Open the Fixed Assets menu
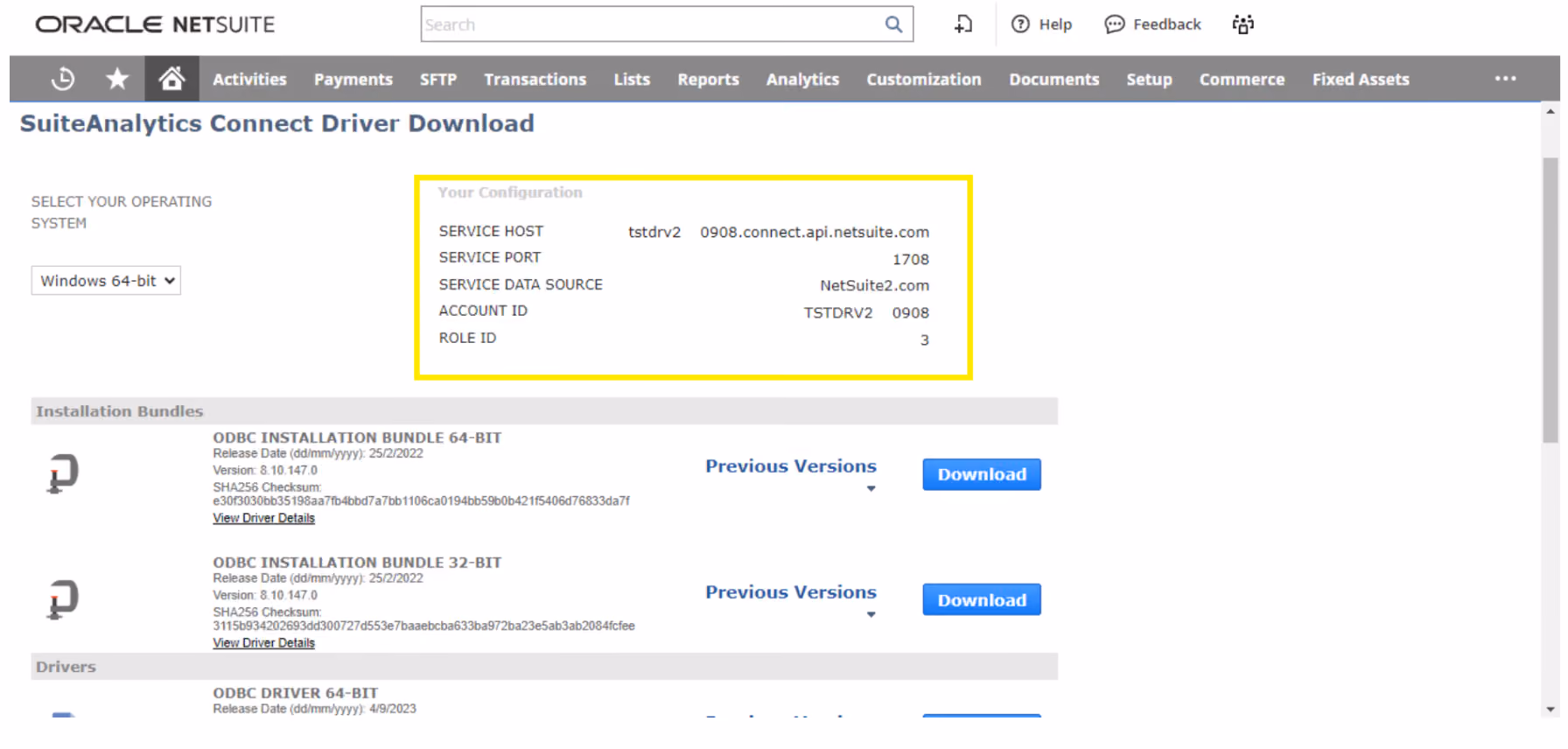This screenshot has width=1568, height=749. coord(1361,80)
